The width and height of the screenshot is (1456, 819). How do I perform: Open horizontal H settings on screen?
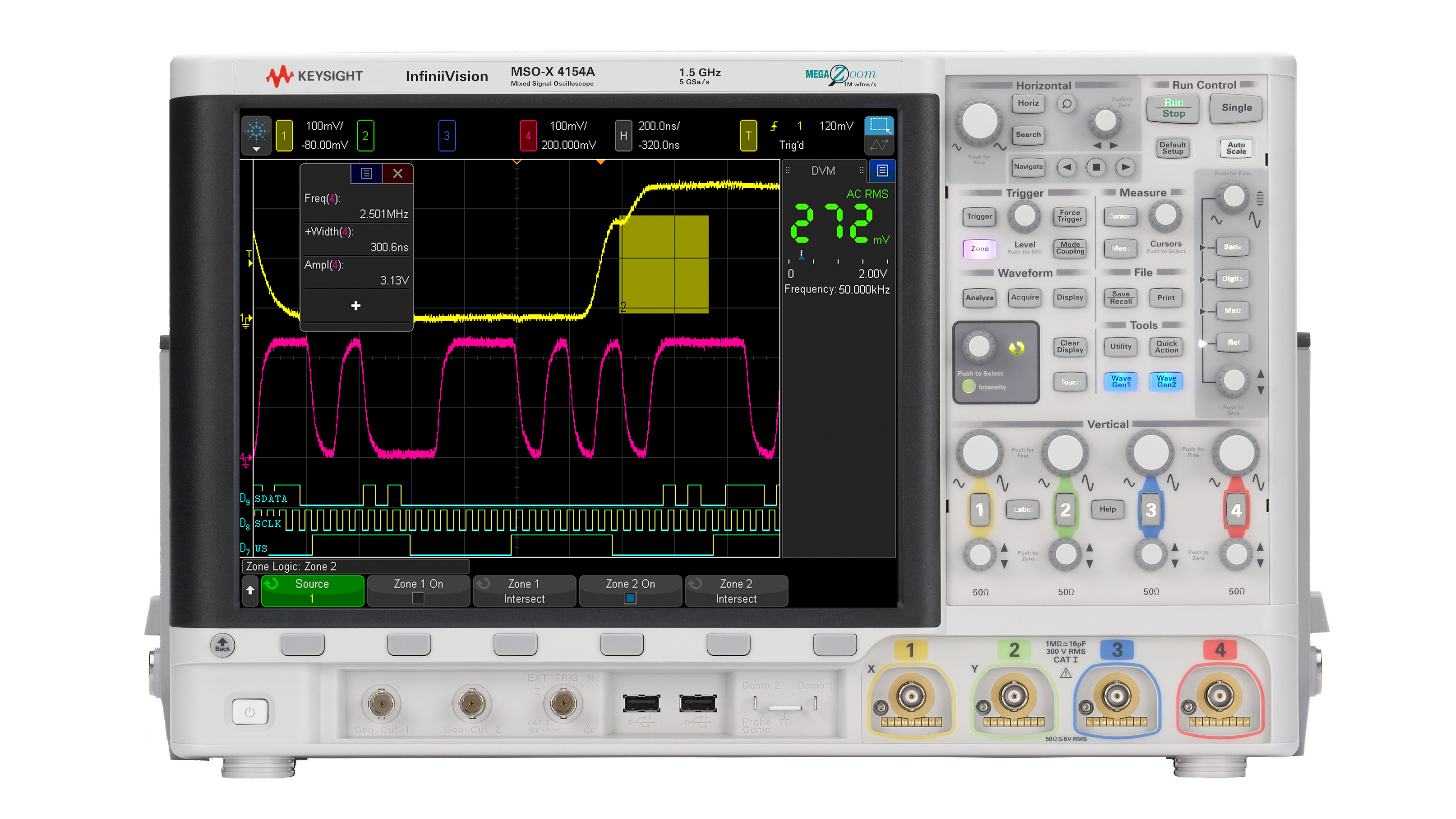pos(623,136)
